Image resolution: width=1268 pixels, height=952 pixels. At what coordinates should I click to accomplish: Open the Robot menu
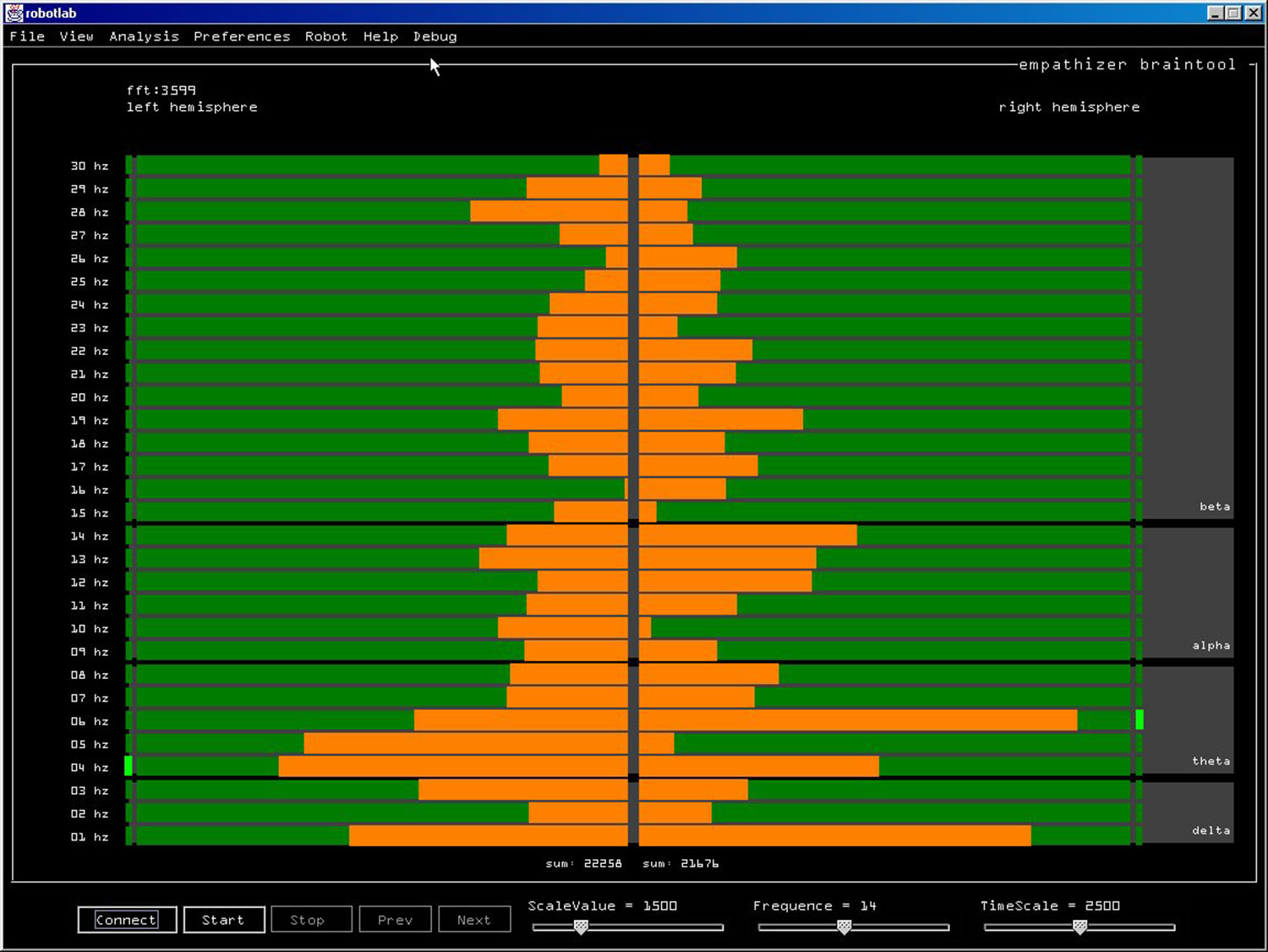[x=326, y=36]
